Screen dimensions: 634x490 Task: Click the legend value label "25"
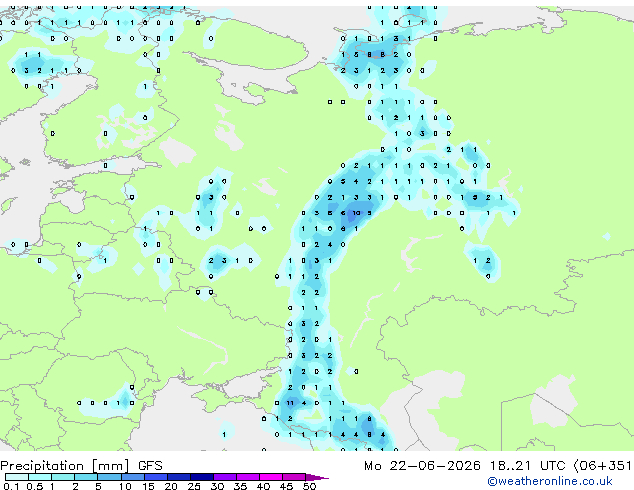194,486
